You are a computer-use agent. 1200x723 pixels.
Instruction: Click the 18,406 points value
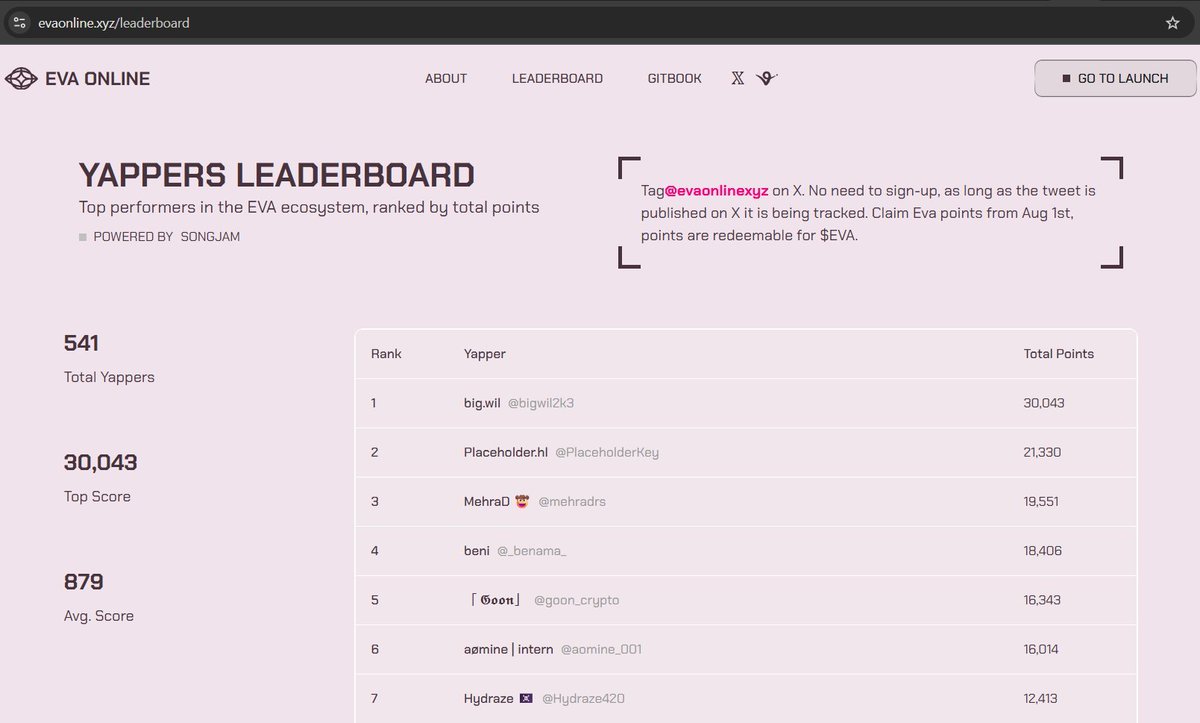tap(1043, 550)
